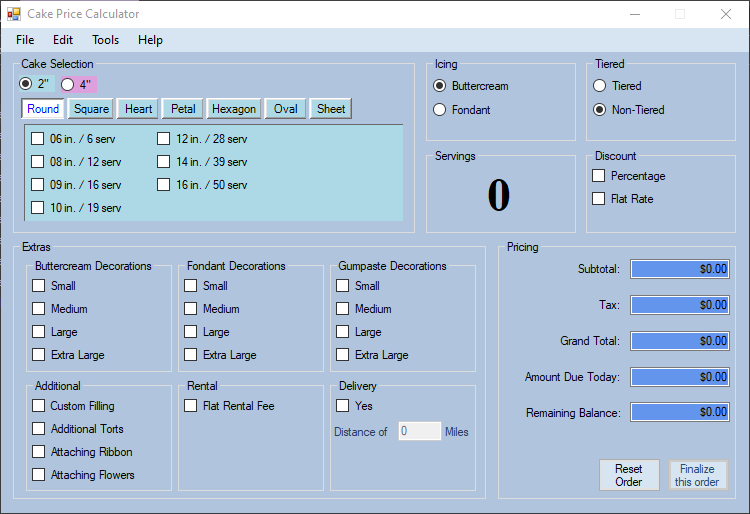The height and width of the screenshot is (514, 750).
Task: Open the File menu
Action: 25,40
